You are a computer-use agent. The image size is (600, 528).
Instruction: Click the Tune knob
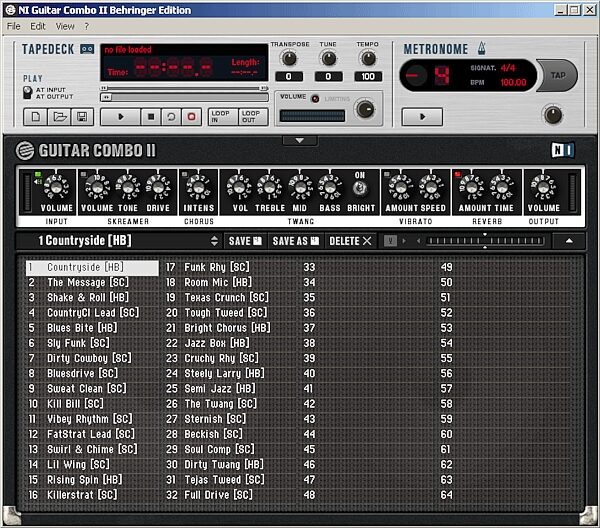click(328, 59)
